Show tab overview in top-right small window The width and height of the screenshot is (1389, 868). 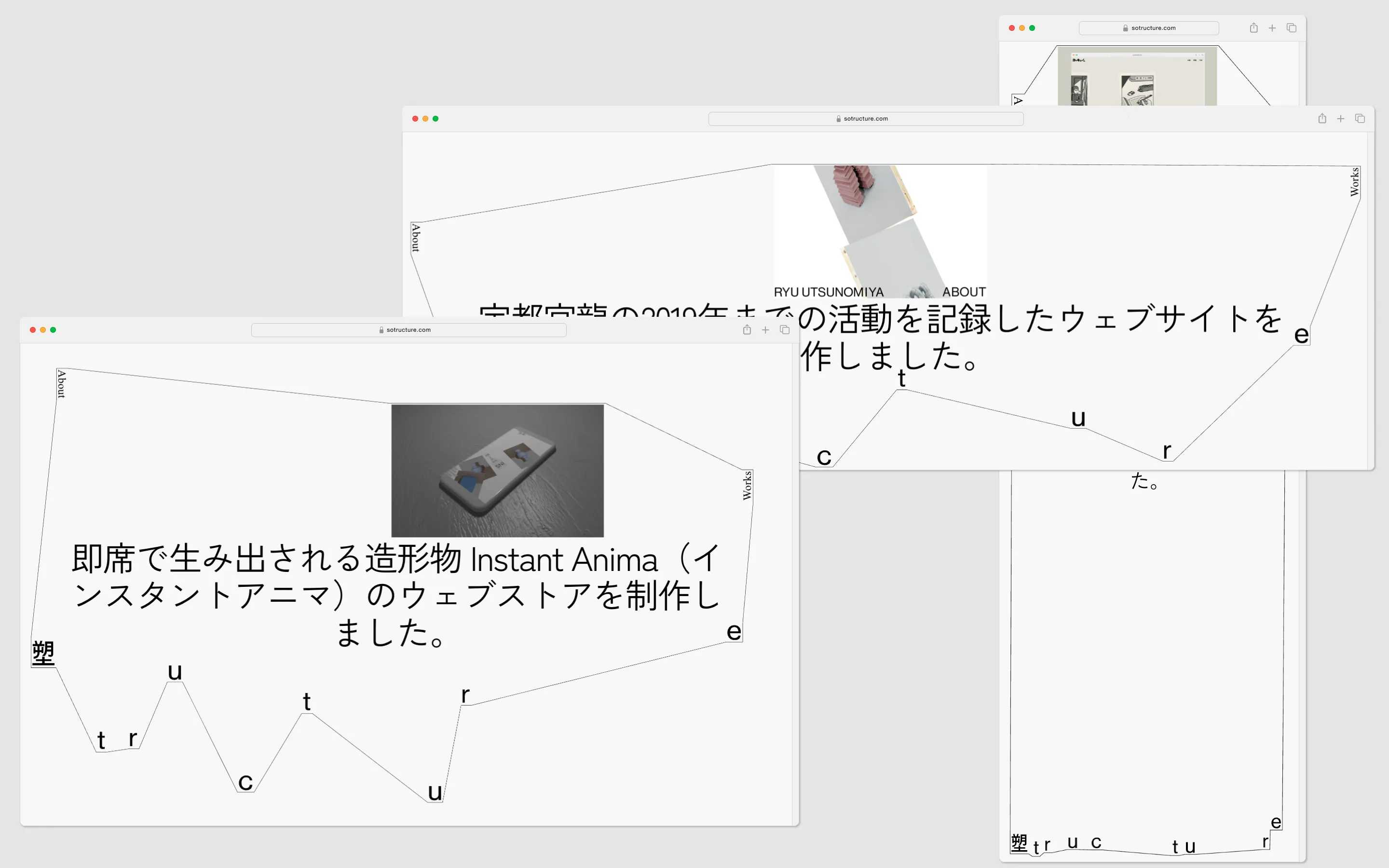[x=1292, y=27]
